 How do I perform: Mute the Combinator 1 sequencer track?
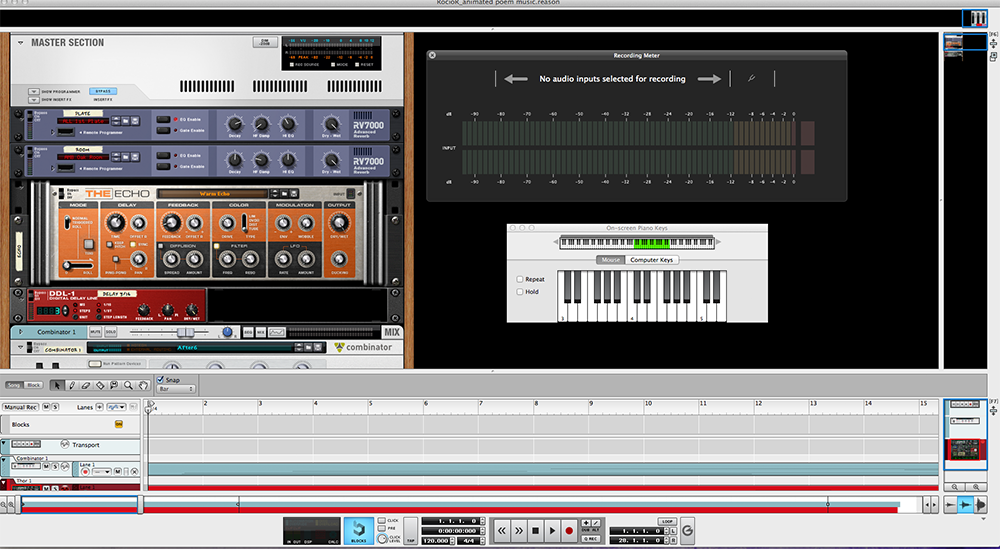[46, 466]
